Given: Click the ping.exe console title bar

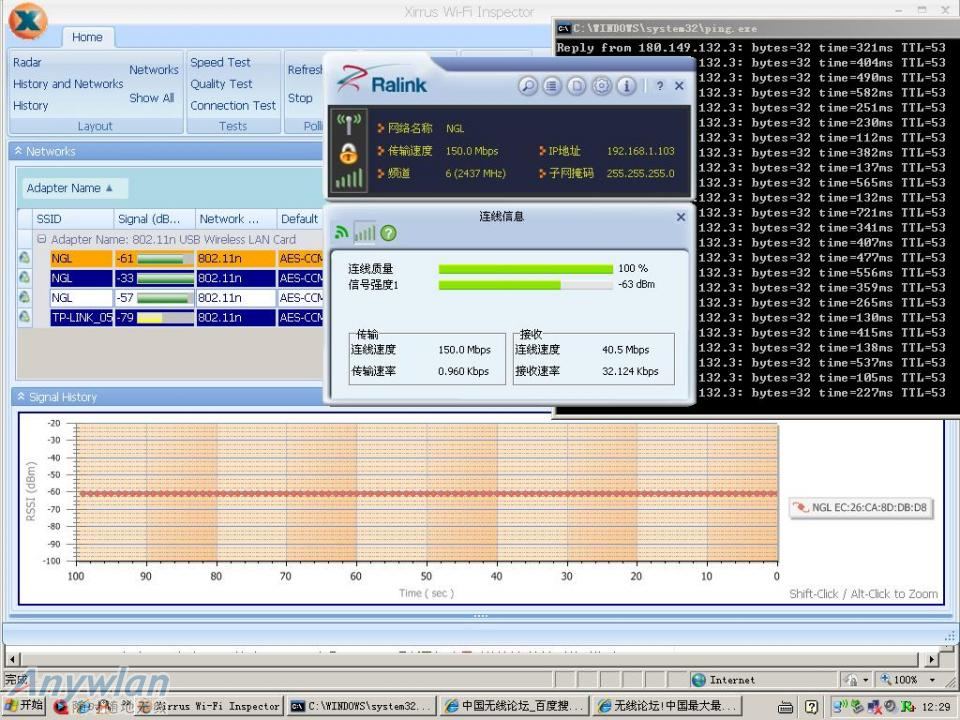Looking at the screenshot, I should 757,28.
